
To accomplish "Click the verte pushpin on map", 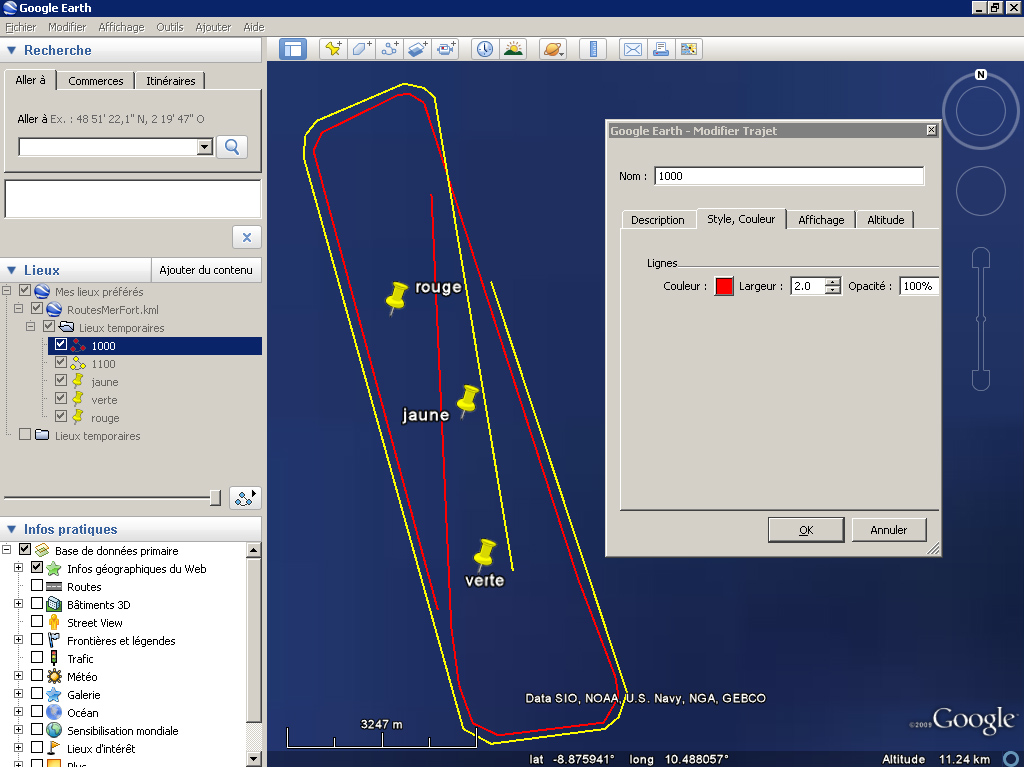I will (x=485, y=554).
